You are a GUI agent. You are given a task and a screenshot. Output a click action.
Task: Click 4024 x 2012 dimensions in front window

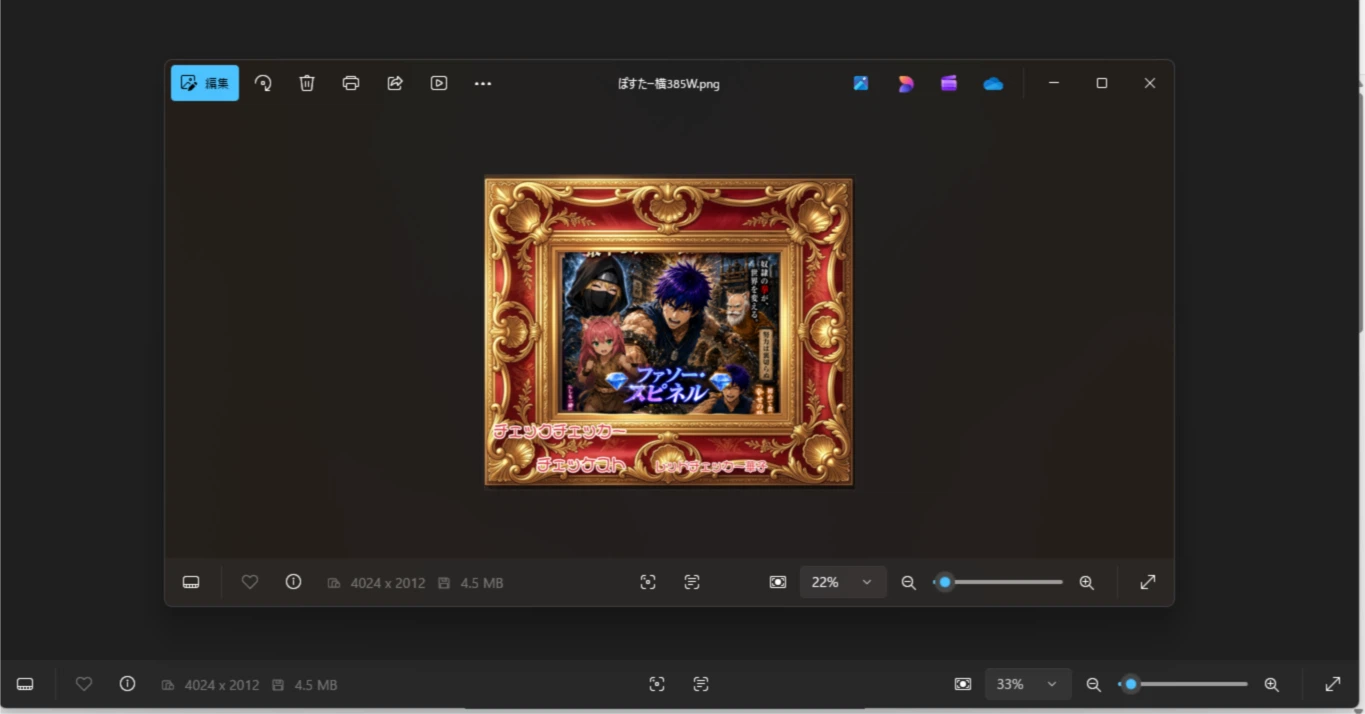387,583
